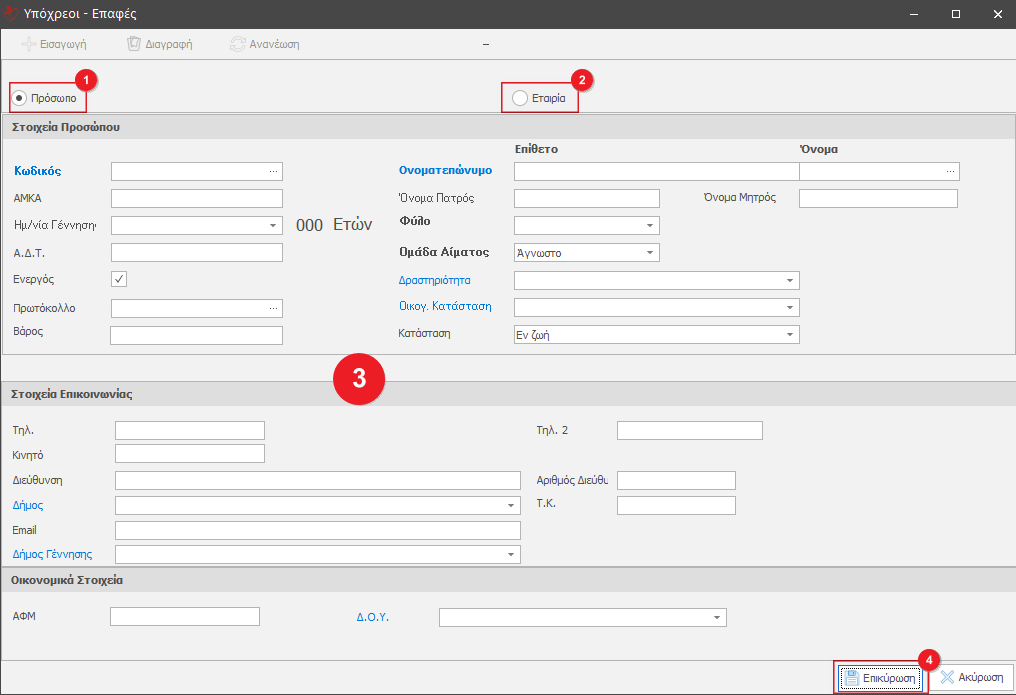This screenshot has width=1016, height=695.
Task: Save the form with Επικύρωση
Action: click(x=880, y=677)
